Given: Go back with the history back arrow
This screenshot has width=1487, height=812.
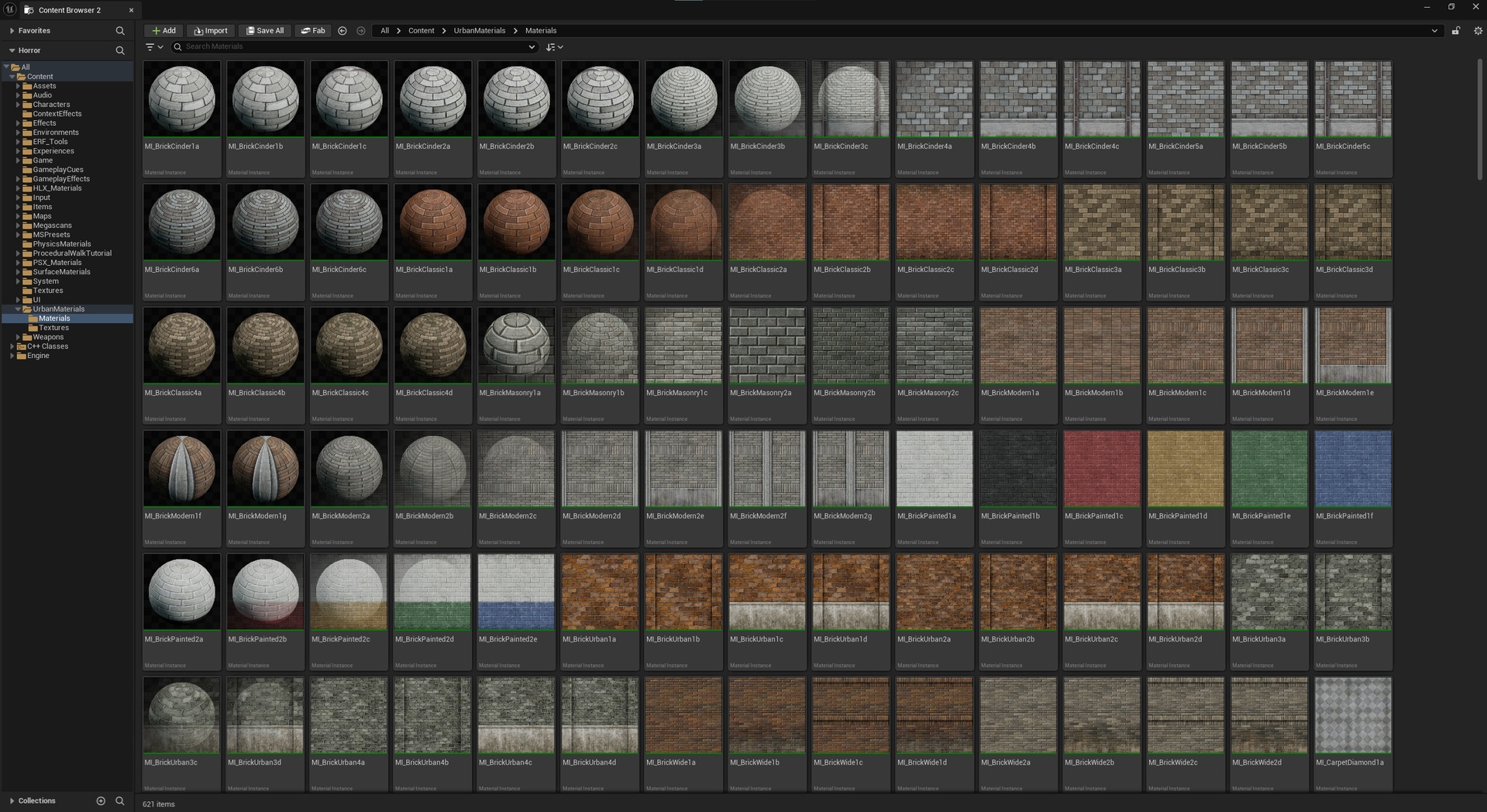Looking at the screenshot, I should [342, 31].
